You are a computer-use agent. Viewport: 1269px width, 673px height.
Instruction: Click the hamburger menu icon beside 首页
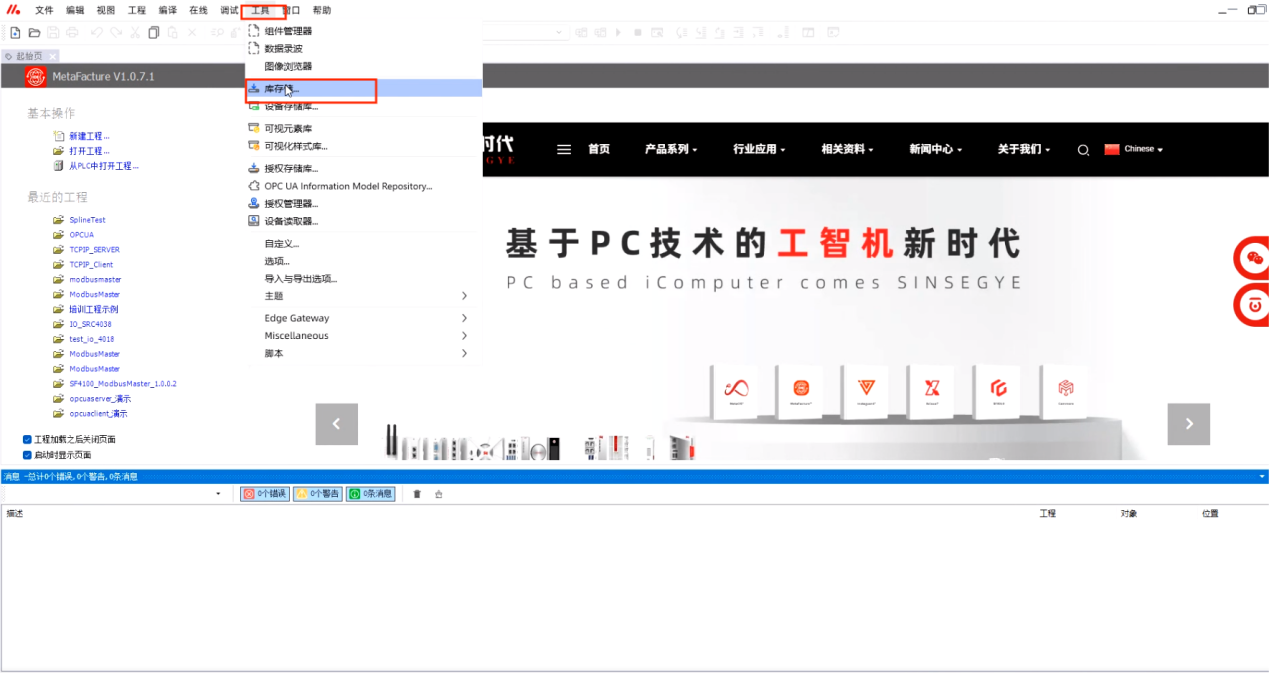[564, 149]
